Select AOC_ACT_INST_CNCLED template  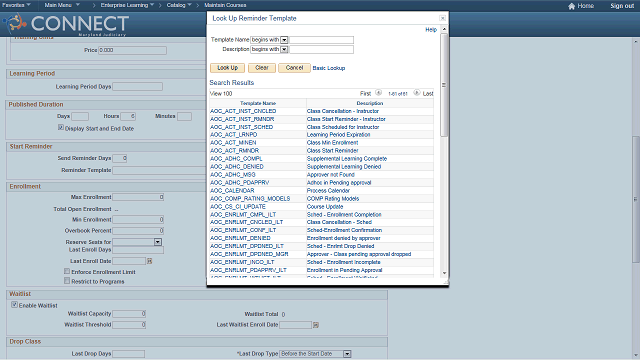pyautogui.click(x=243, y=111)
